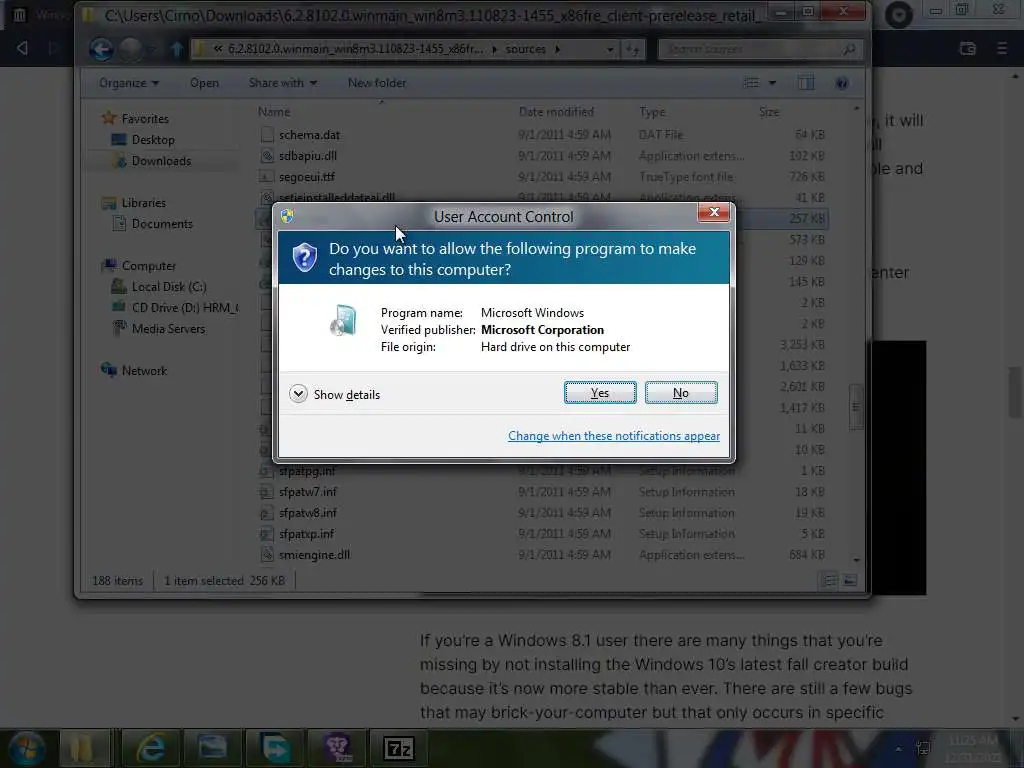Viewport: 1024px width, 768px height.
Task: Click the Microsoft Windows setup program icon
Action: tap(344, 320)
